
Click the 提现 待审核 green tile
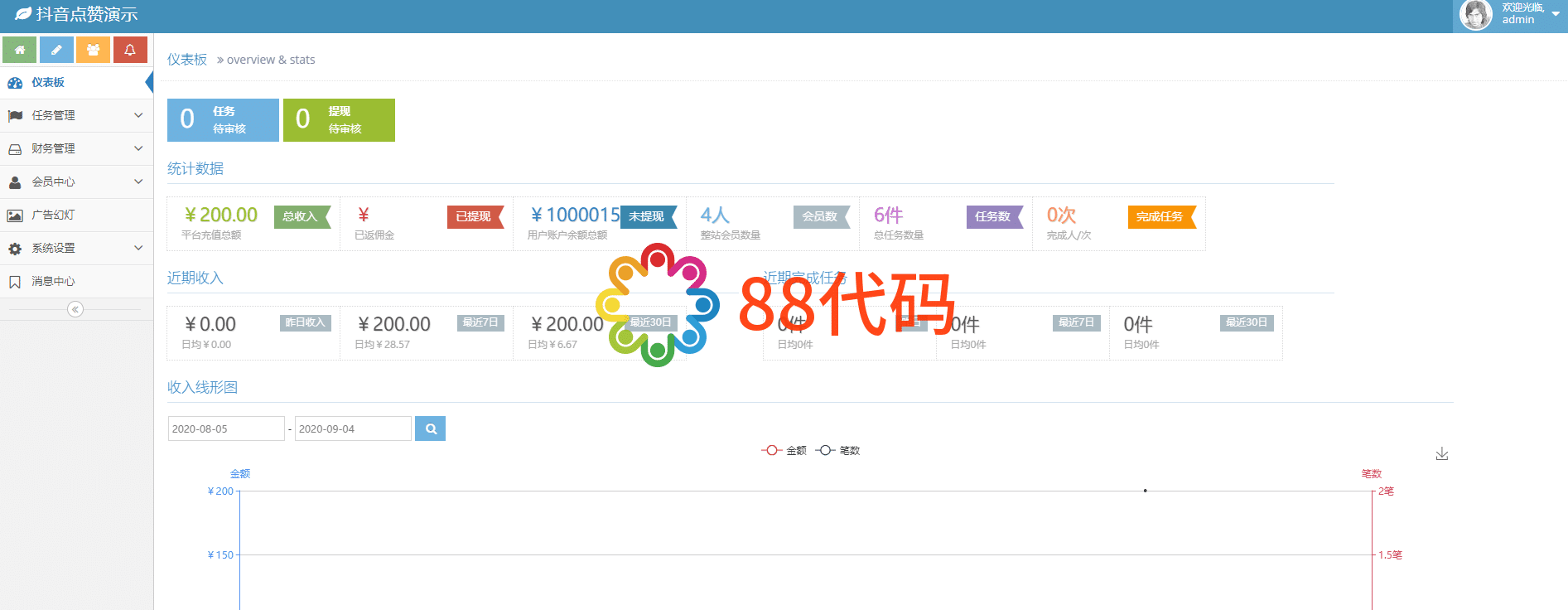pos(339,120)
